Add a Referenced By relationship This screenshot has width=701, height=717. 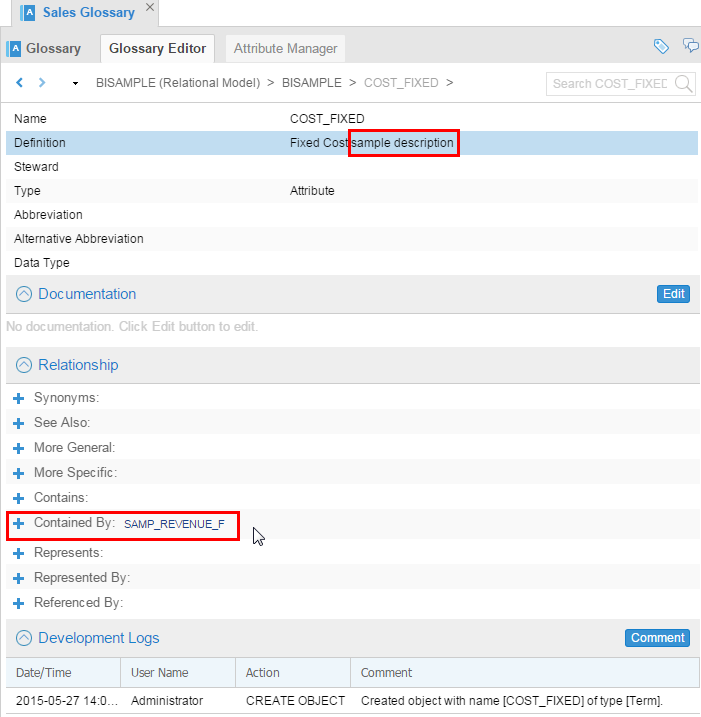(19, 604)
